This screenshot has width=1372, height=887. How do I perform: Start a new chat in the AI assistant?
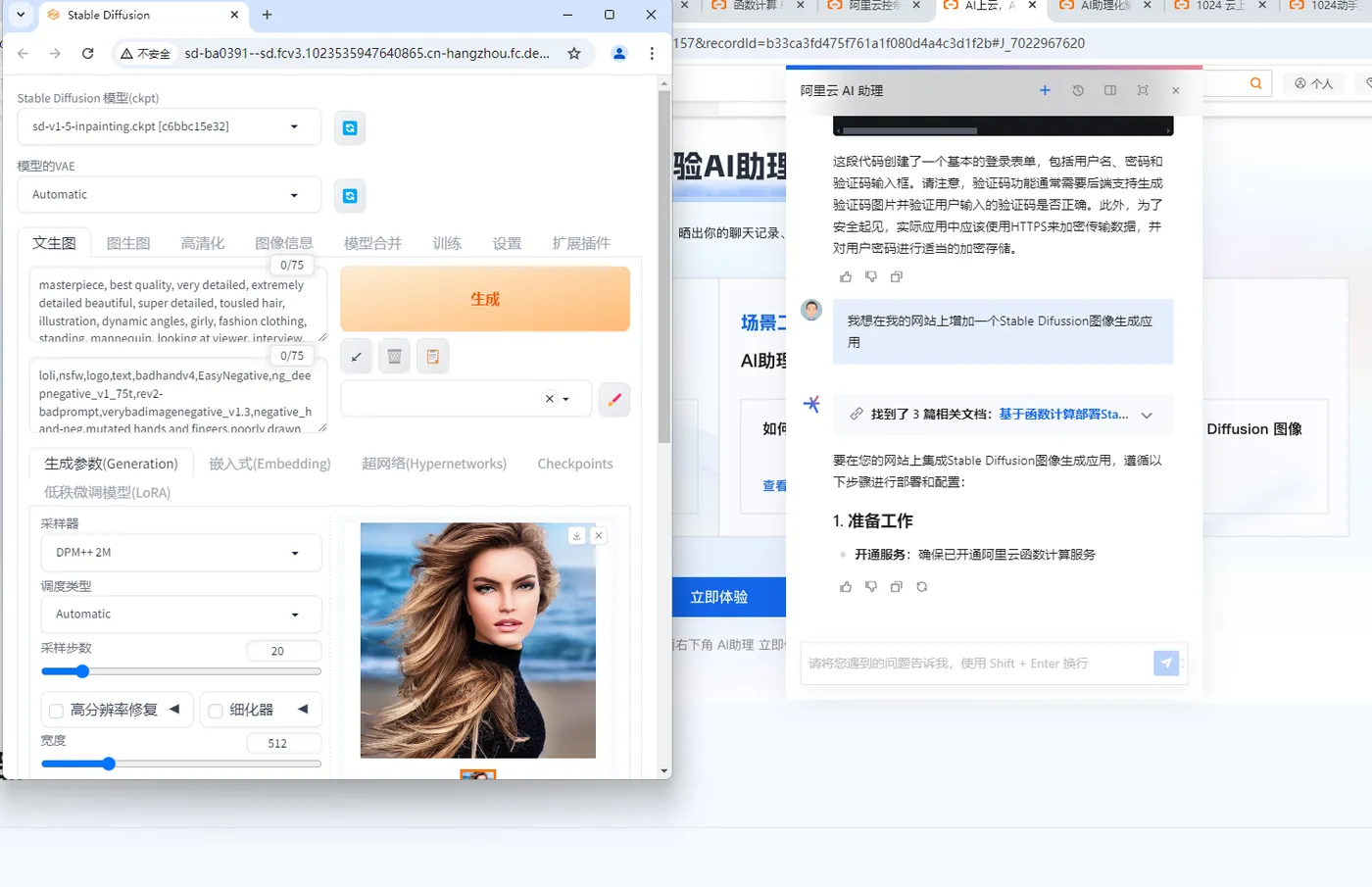click(1045, 90)
